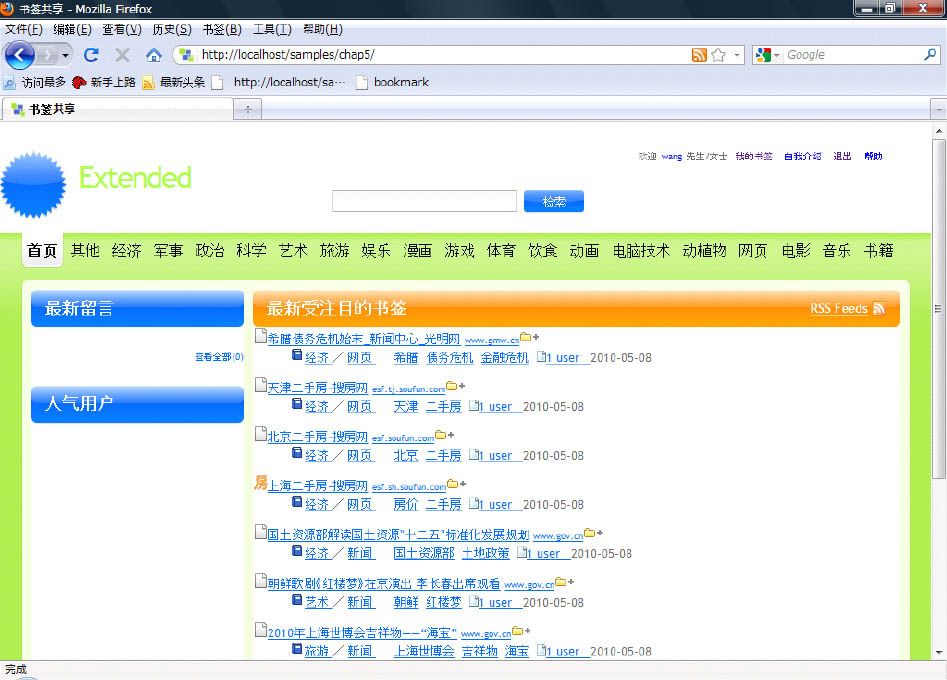
Task: Open the 查看(V) menu
Action: 121,29
